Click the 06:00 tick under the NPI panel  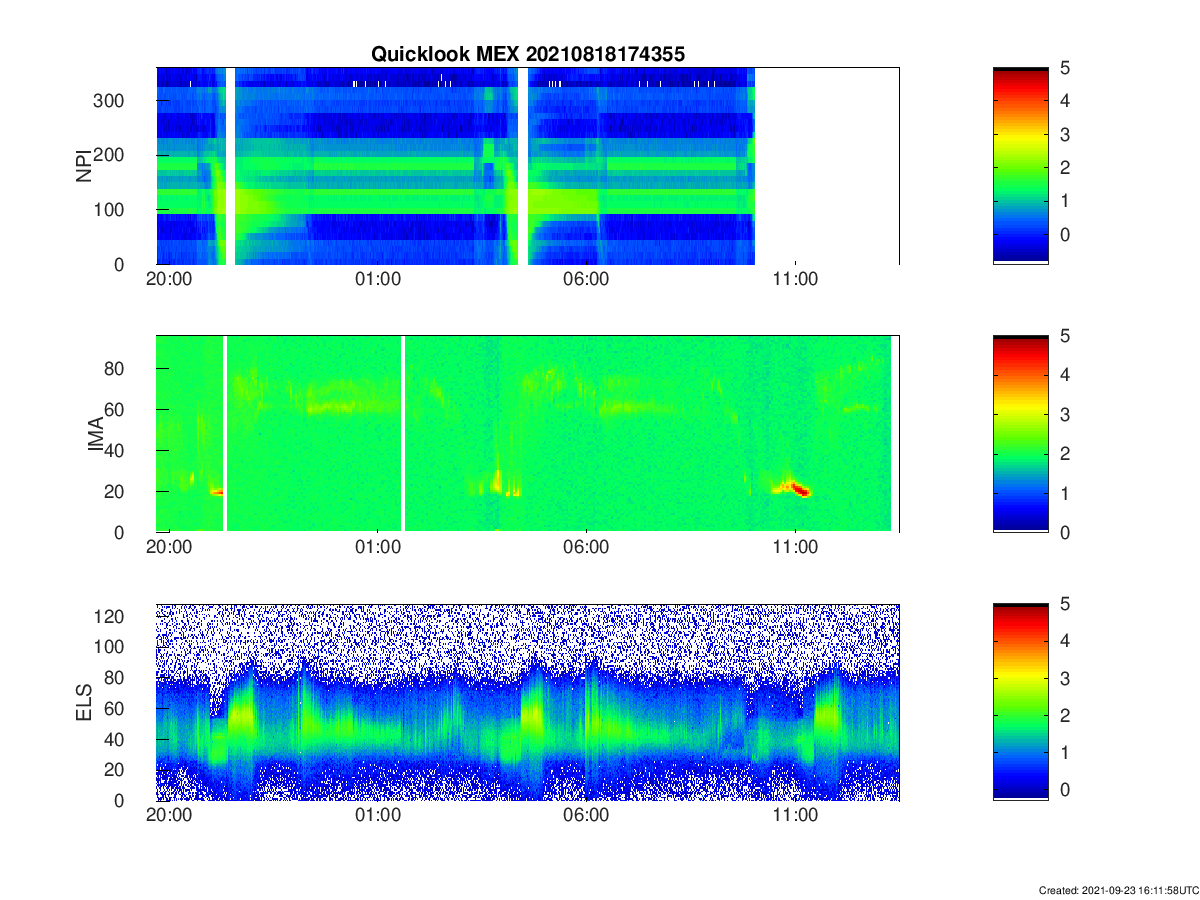click(x=586, y=279)
